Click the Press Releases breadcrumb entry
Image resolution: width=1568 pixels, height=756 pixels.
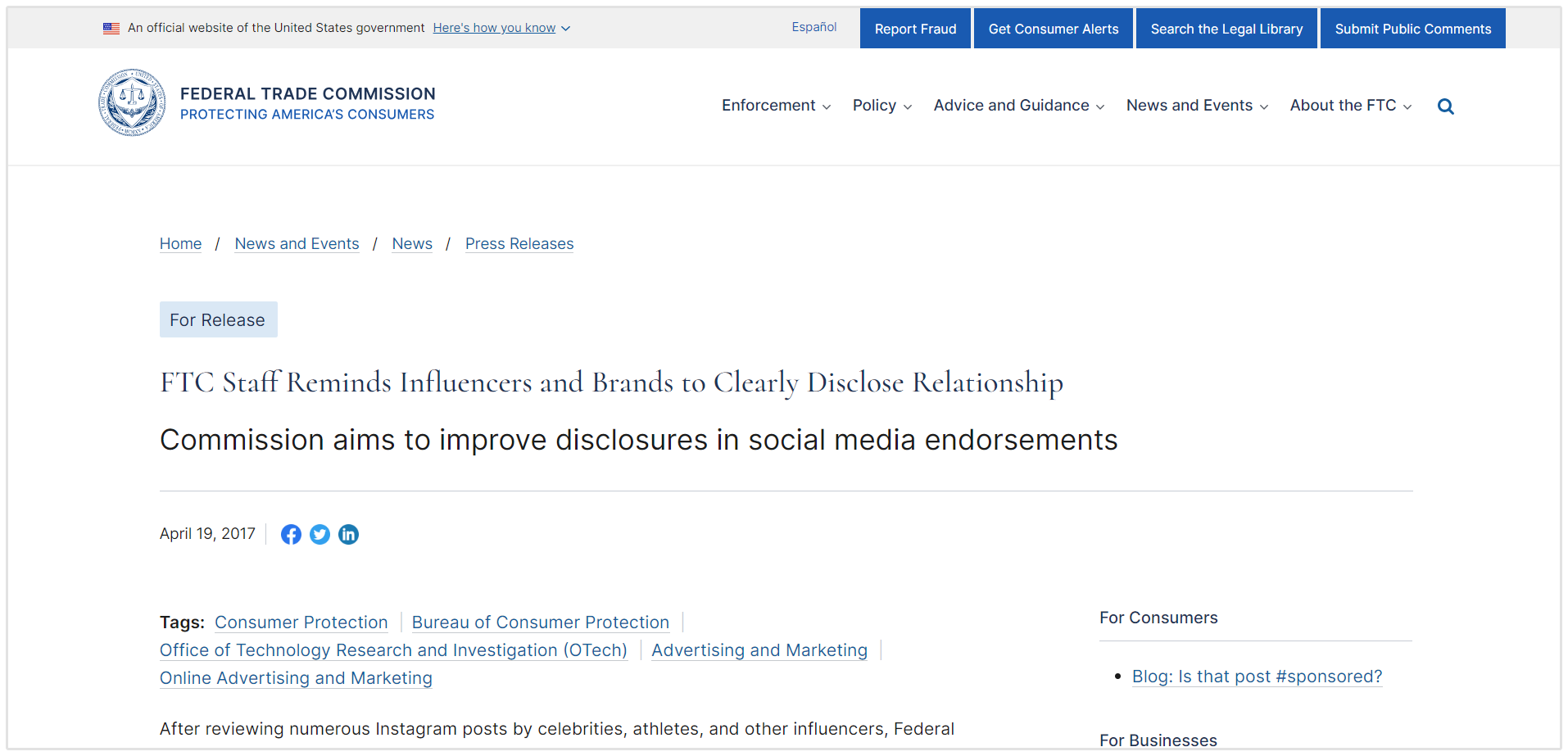[x=519, y=243]
